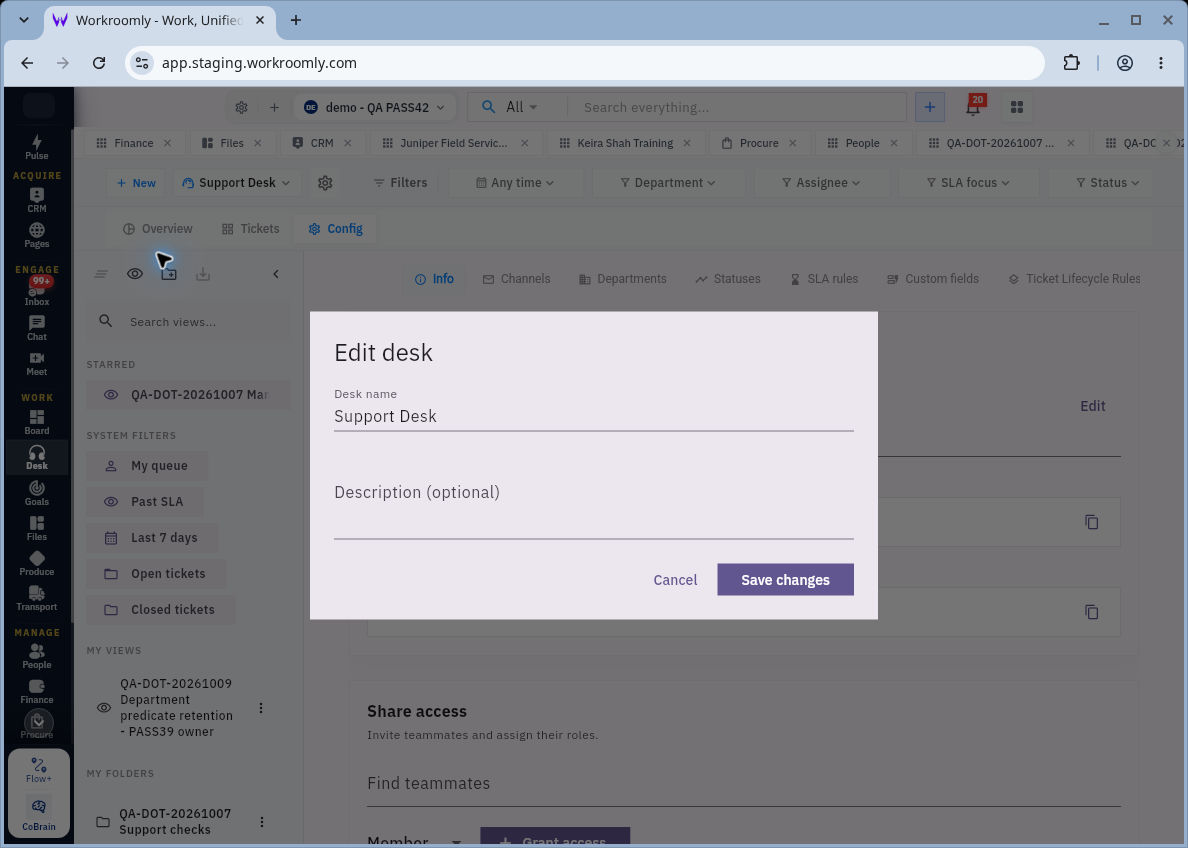Select the SLA rules config tab
This screenshot has width=1188, height=848.
click(x=824, y=279)
